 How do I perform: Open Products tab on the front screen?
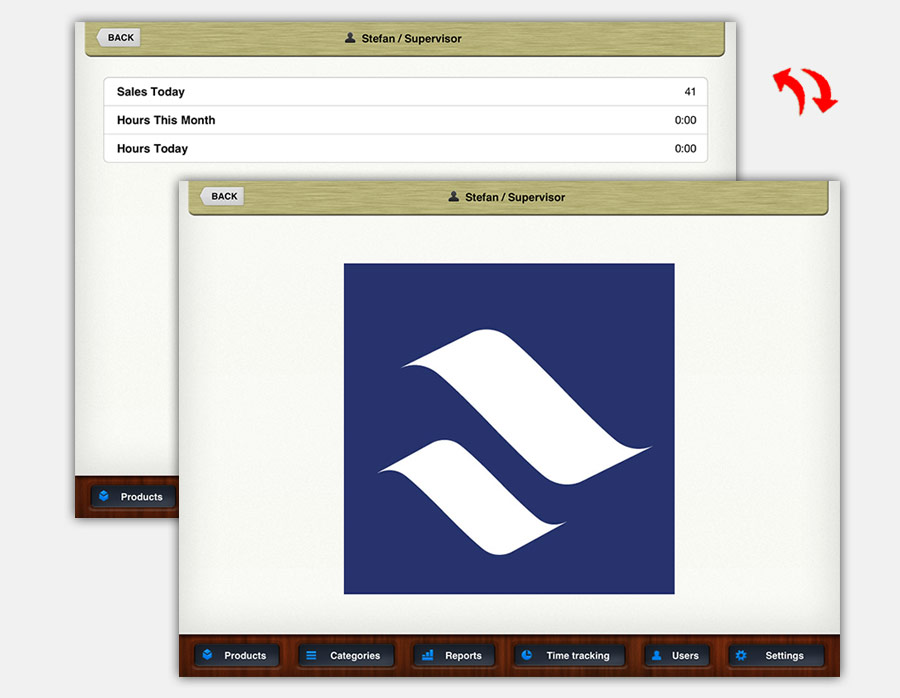point(236,656)
